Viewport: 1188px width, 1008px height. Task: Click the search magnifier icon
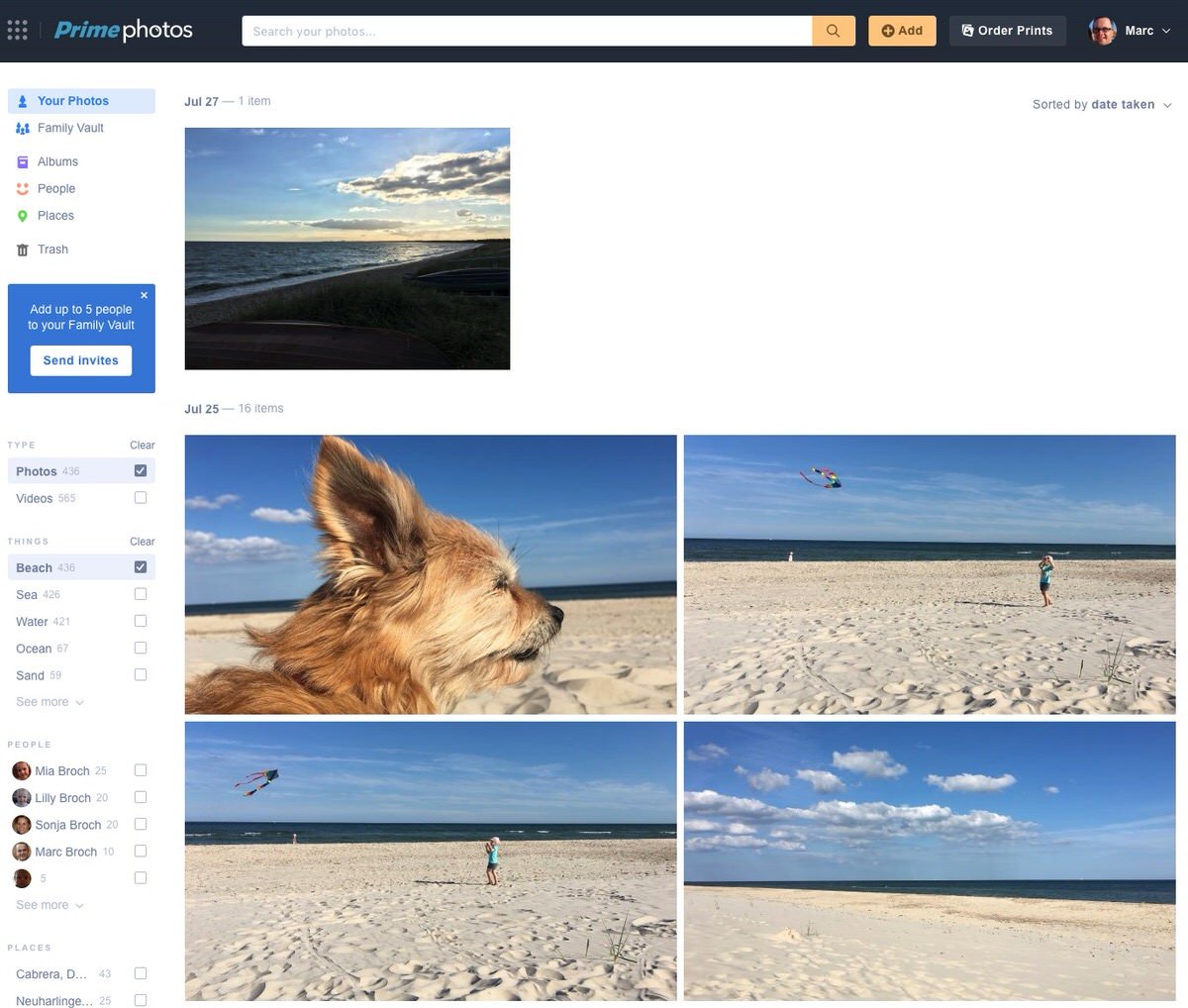[833, 30]
